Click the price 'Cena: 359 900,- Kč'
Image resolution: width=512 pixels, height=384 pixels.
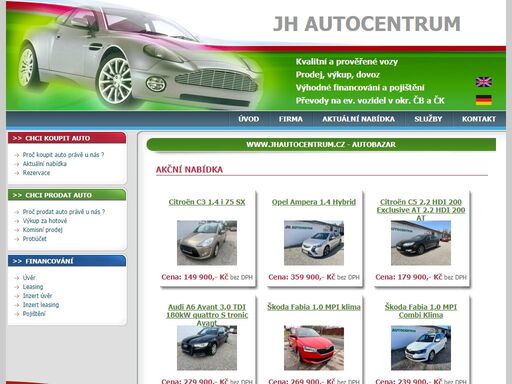tap(302, 277)
